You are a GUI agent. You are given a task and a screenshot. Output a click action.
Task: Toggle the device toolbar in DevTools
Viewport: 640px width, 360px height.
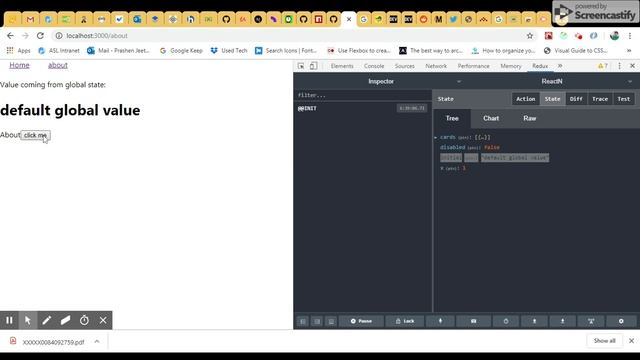pos(313,66)
